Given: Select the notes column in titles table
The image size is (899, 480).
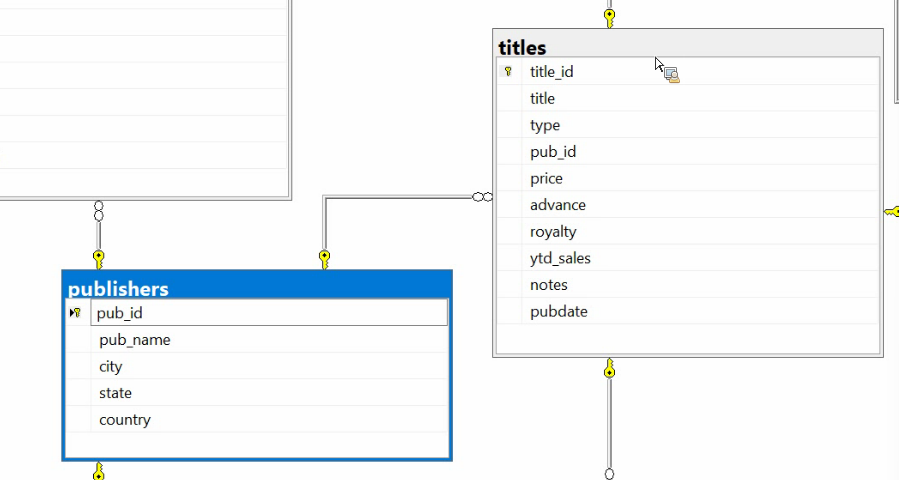Looking at the screenshot, I should pos(687,285).
